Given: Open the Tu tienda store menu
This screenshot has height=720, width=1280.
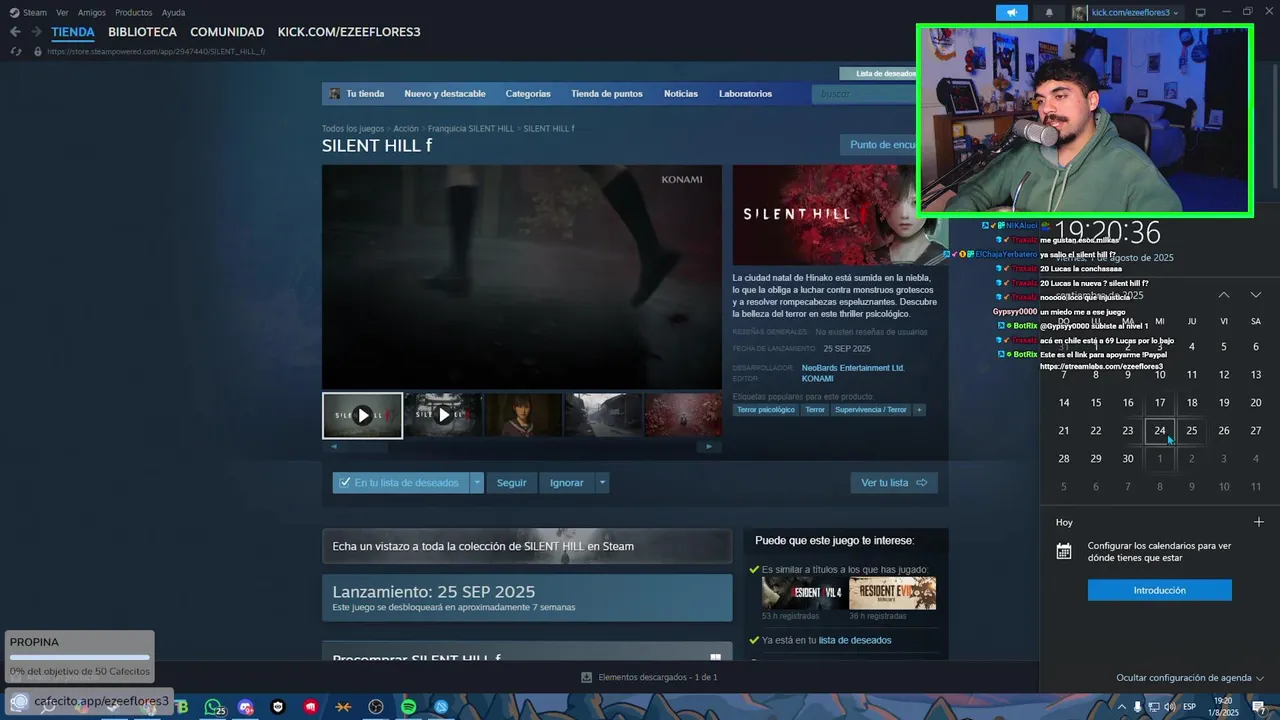Looking at the screenshot, I should point(365,94).
